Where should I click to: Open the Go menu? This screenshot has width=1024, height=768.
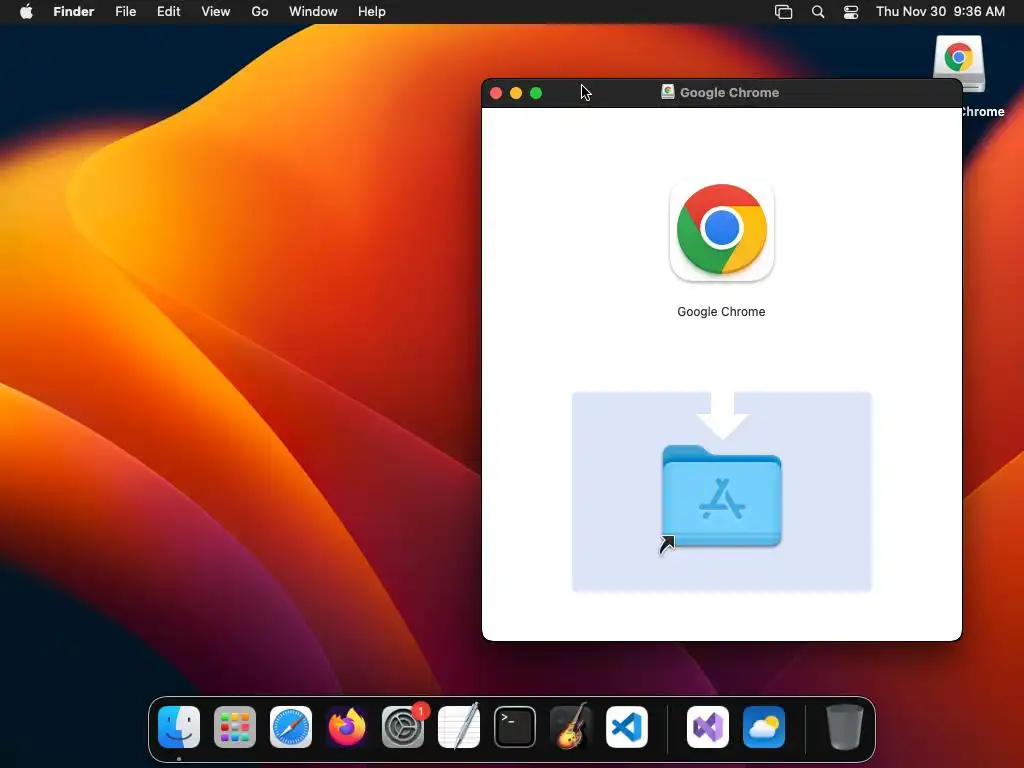(260, 12)
